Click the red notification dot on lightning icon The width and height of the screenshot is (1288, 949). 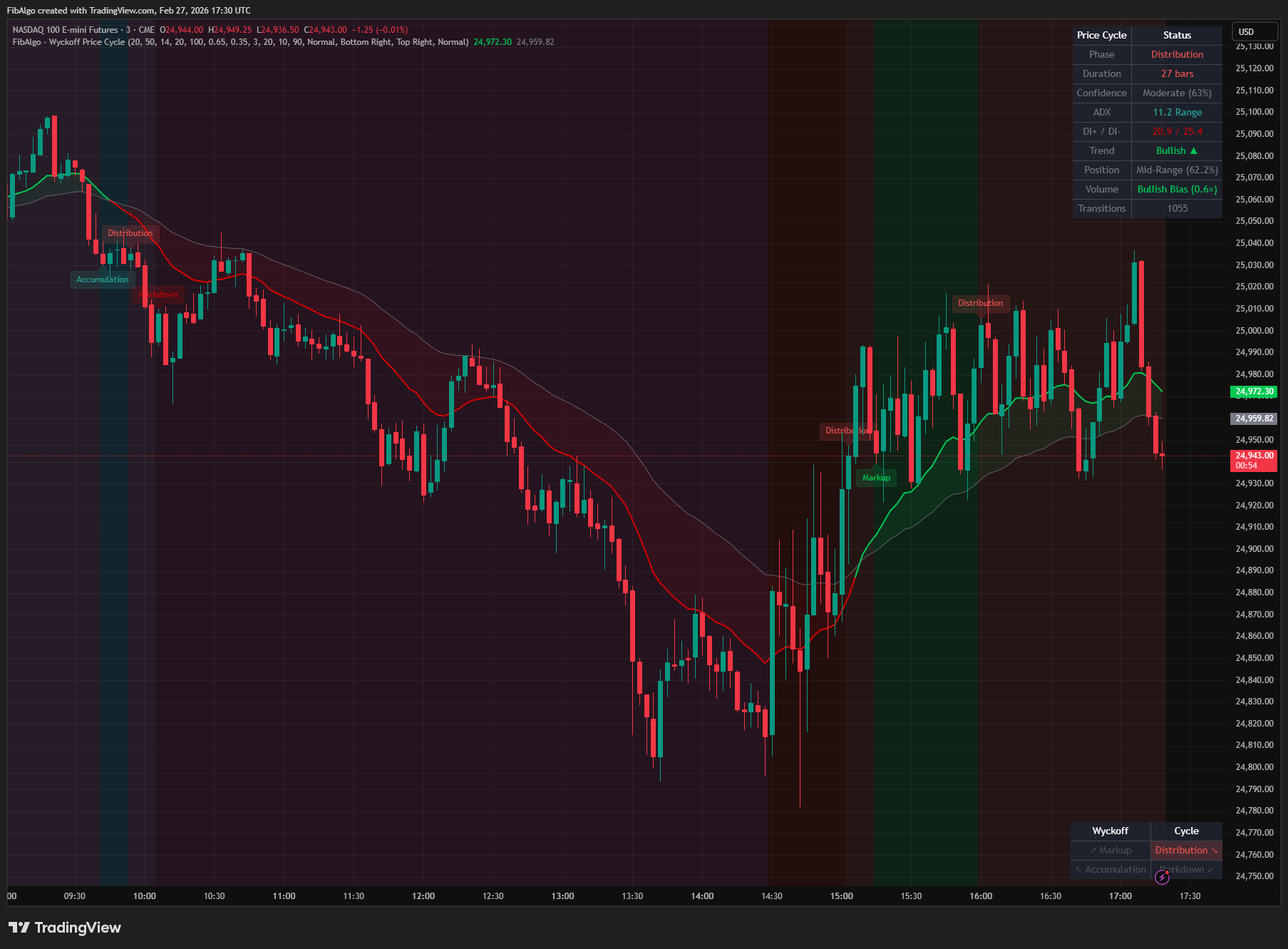coord(1168,873)
